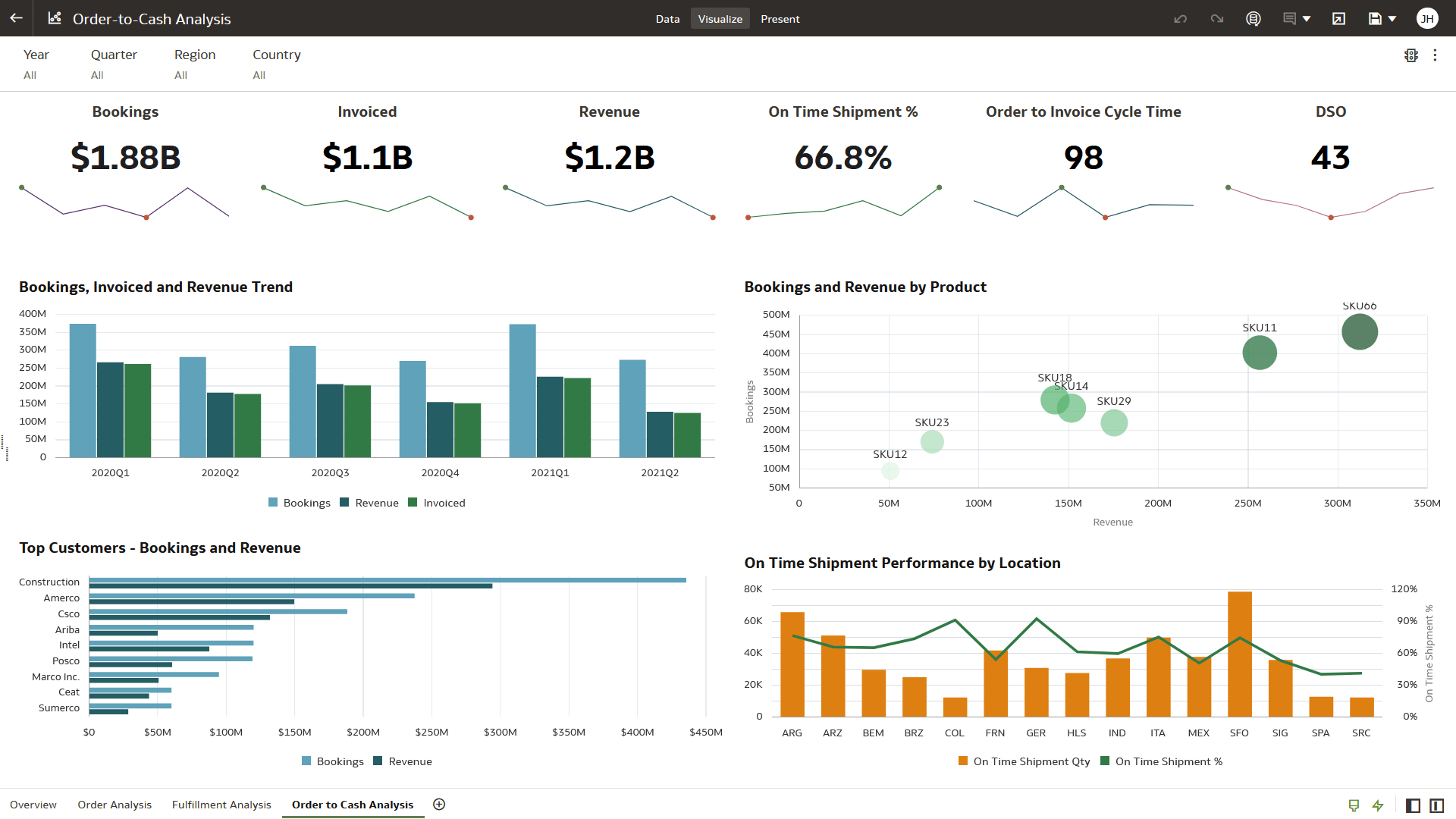Toggle the canvas properties brush icon
This screenshot has height=819, width=1456.
tap(1354, 805)
